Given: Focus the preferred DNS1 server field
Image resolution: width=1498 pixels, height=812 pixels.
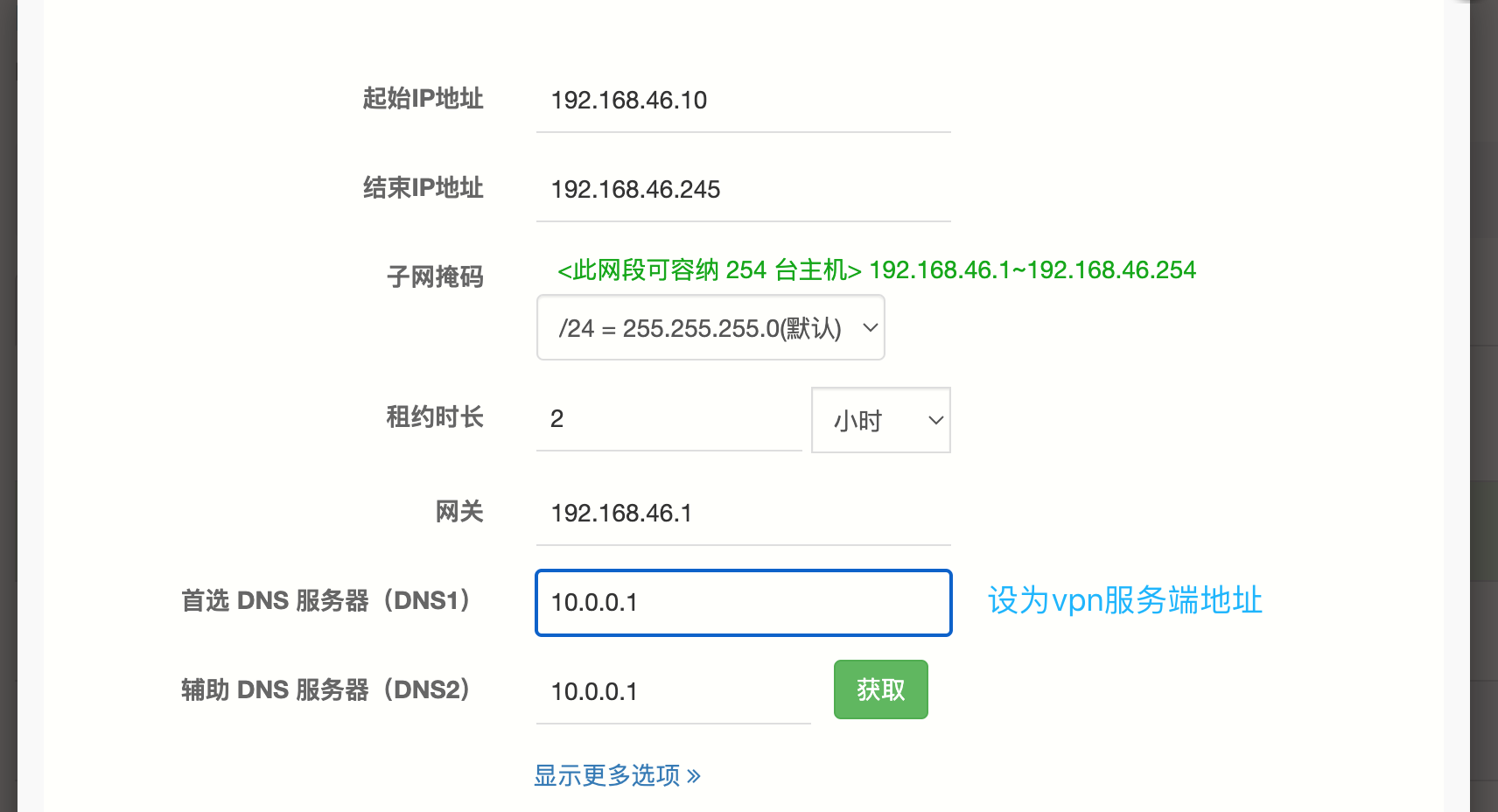Looking at the screenshot, I should (x=742, y=603).
